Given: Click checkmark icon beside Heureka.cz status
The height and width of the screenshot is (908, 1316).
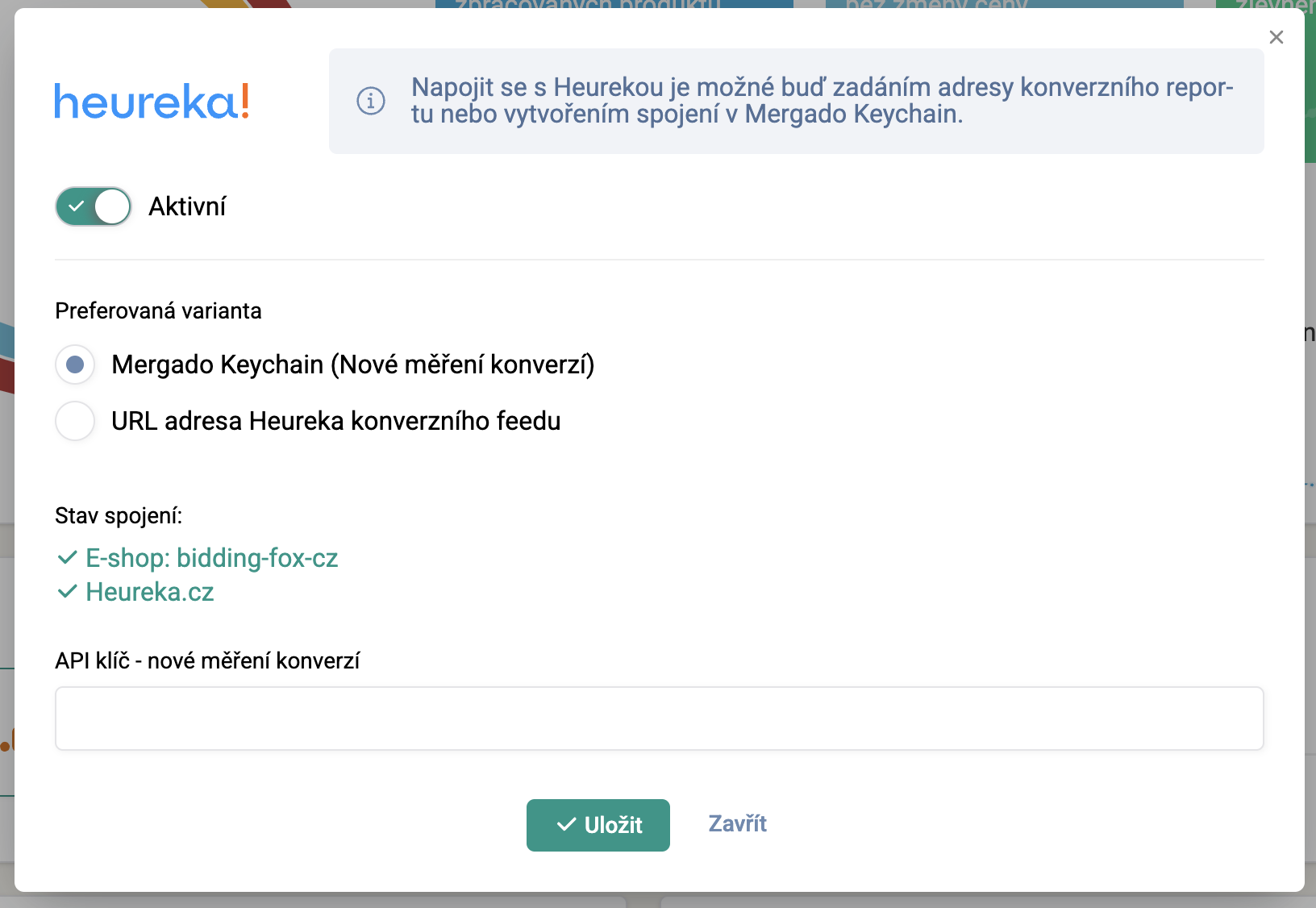Looking at the screenshot, I should click(x=67, y=592).
